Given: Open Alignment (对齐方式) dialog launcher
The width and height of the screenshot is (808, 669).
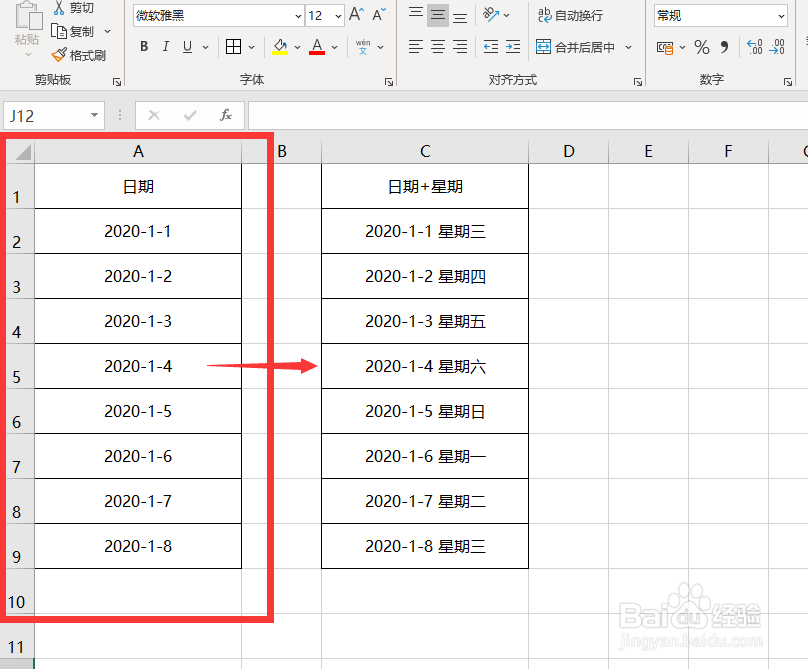Looking at the screenshot, I should point(638,82).
